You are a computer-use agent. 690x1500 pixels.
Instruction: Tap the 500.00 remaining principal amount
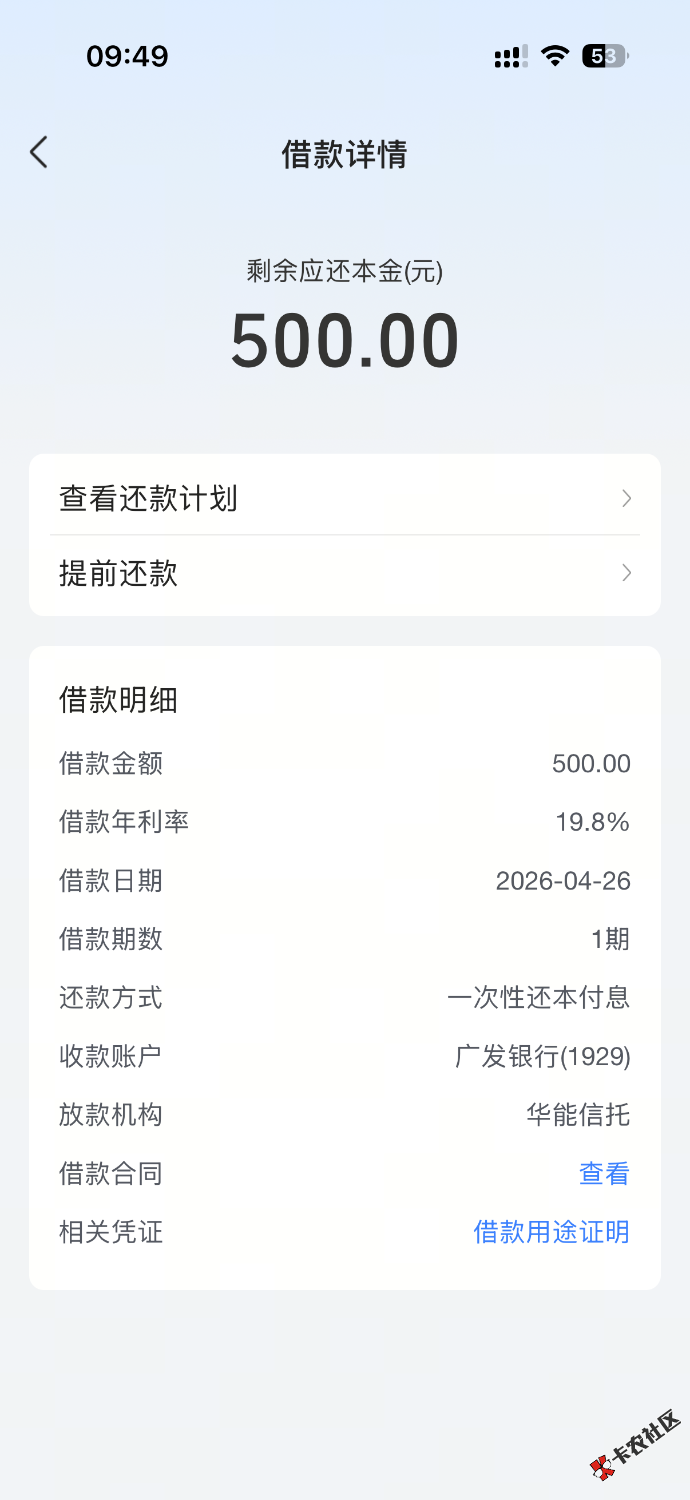[344, 341]
